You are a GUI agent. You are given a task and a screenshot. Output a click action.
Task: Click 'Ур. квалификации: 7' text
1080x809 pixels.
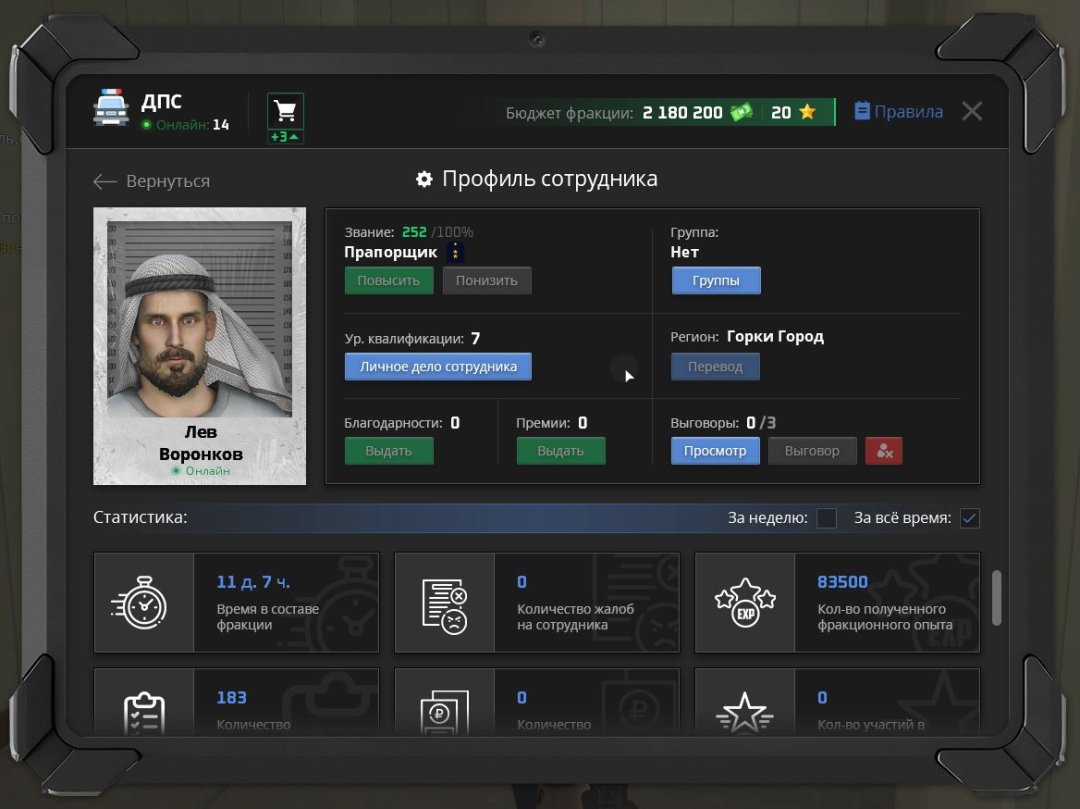[x=413, y=338]
